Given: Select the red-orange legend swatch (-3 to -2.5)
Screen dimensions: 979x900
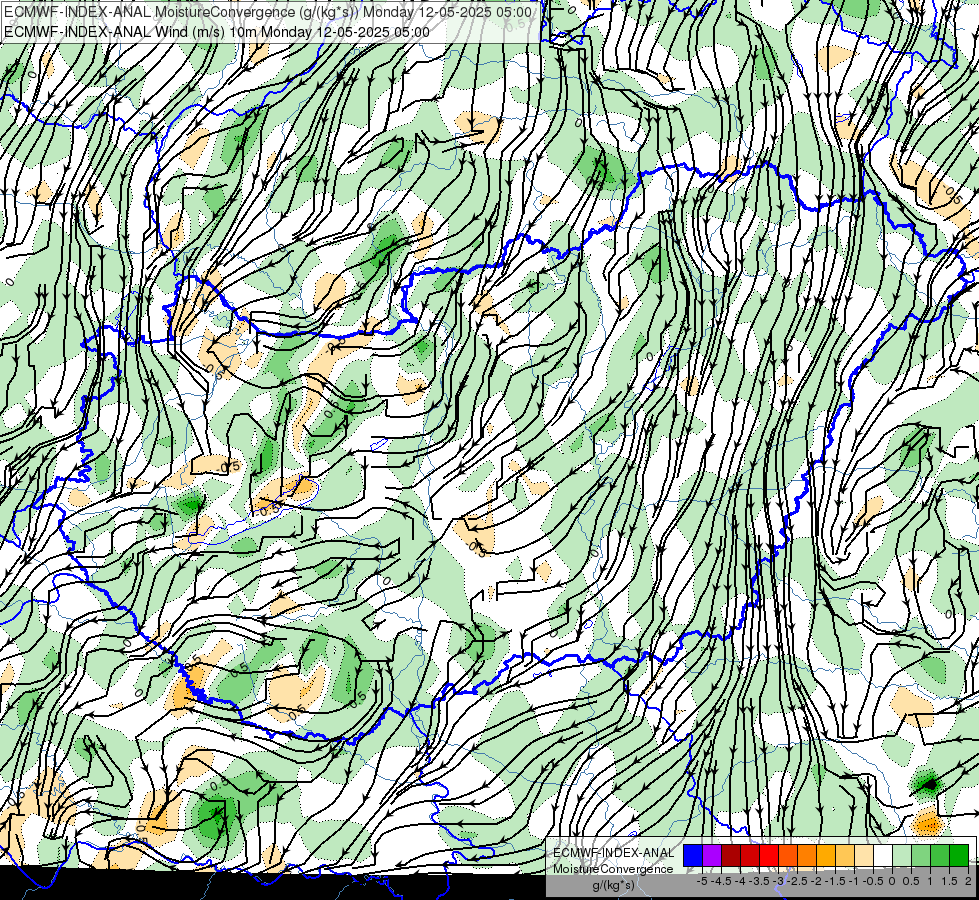Looking at the screenshot, I should 788,855.
